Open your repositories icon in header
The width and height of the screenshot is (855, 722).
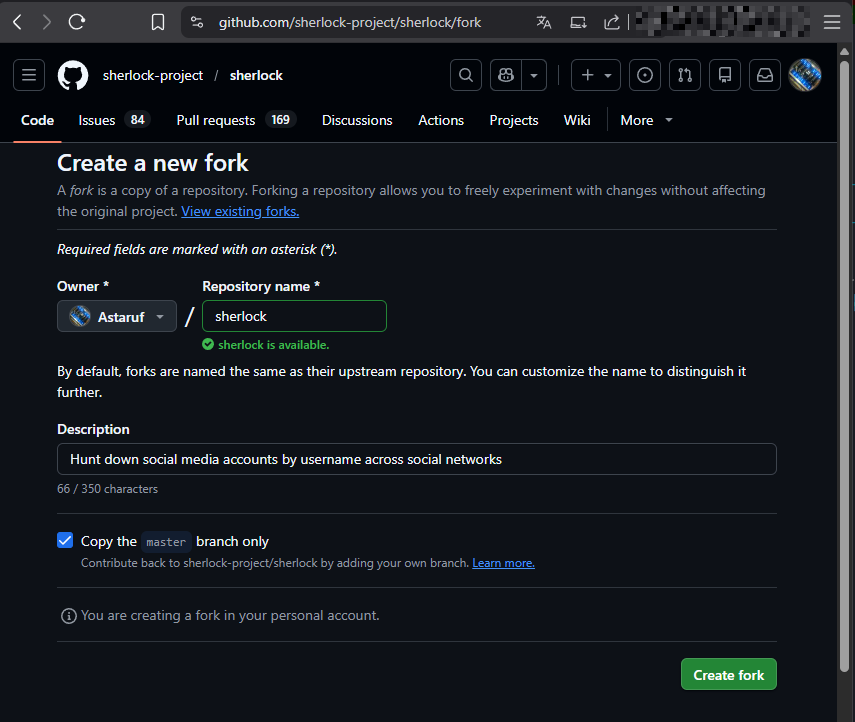pyautogui.click(x=725, y=75)
